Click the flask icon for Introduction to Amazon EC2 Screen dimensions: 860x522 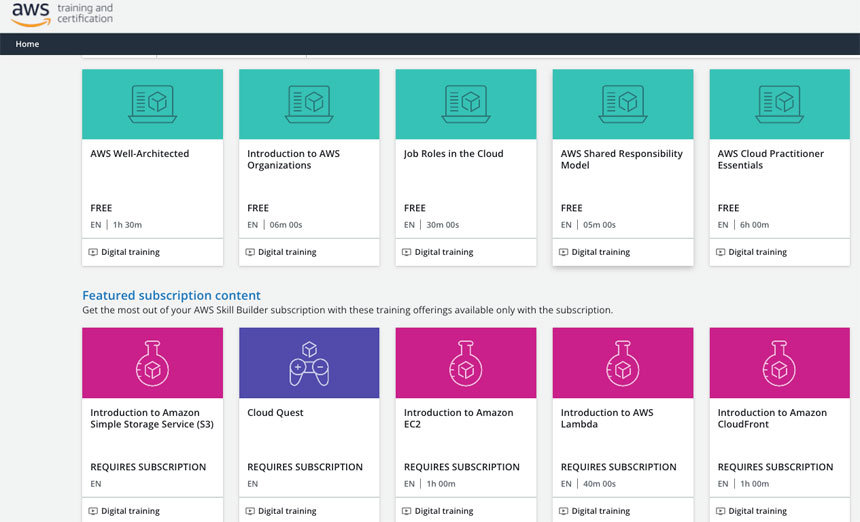click(x=466, y=362)
